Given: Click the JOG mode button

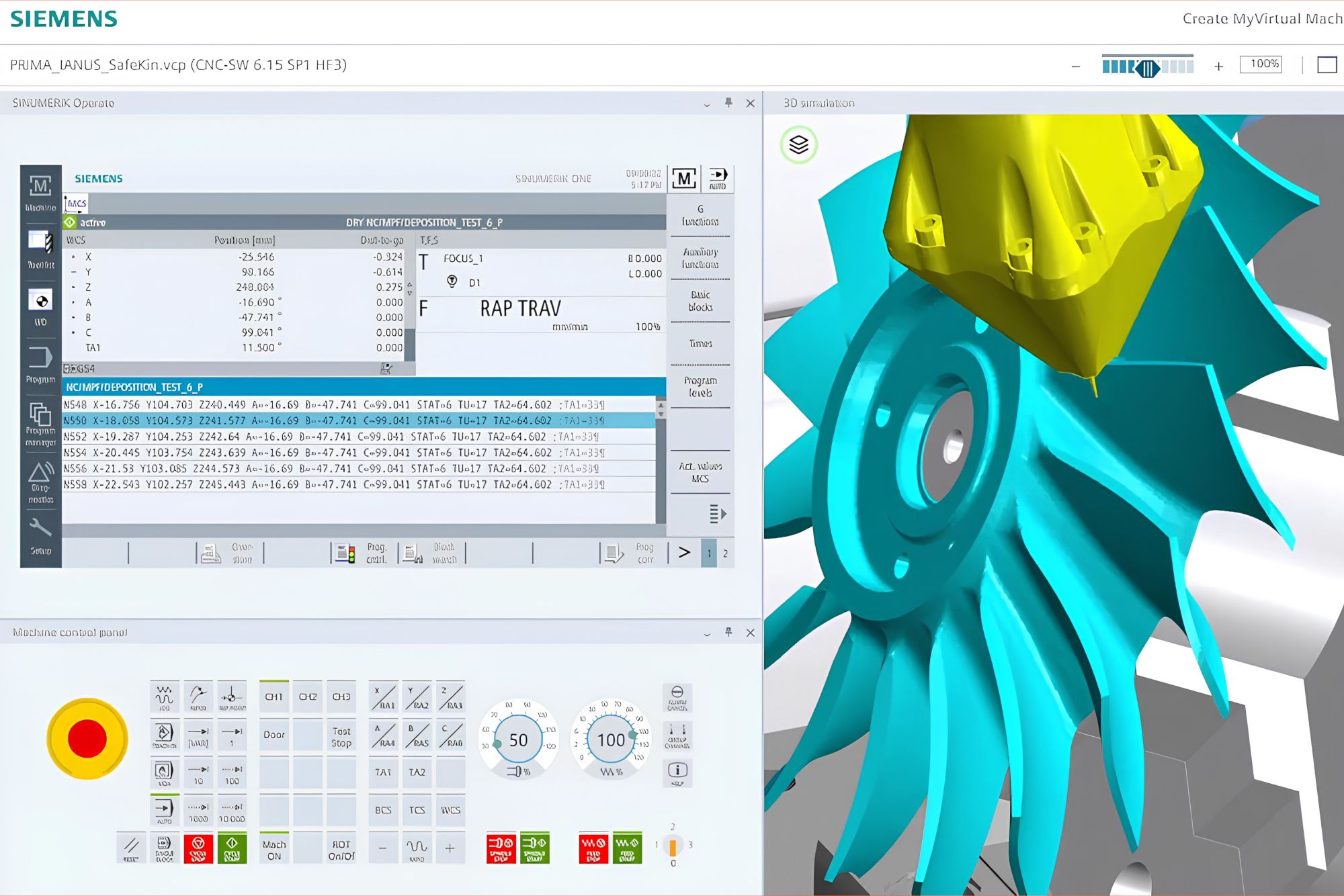Looking at the screenshot, I should (165, 697).
